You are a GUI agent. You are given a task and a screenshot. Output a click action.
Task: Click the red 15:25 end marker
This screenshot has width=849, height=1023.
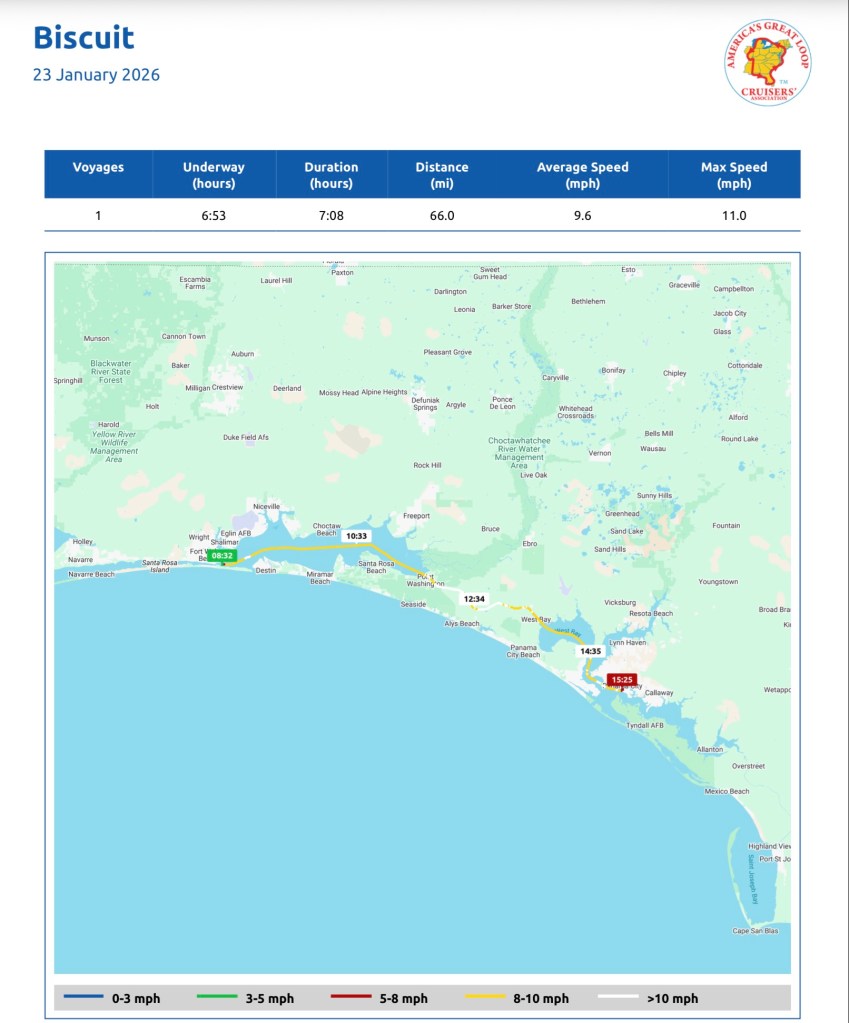pyautogui.click(x=622, y=680)
